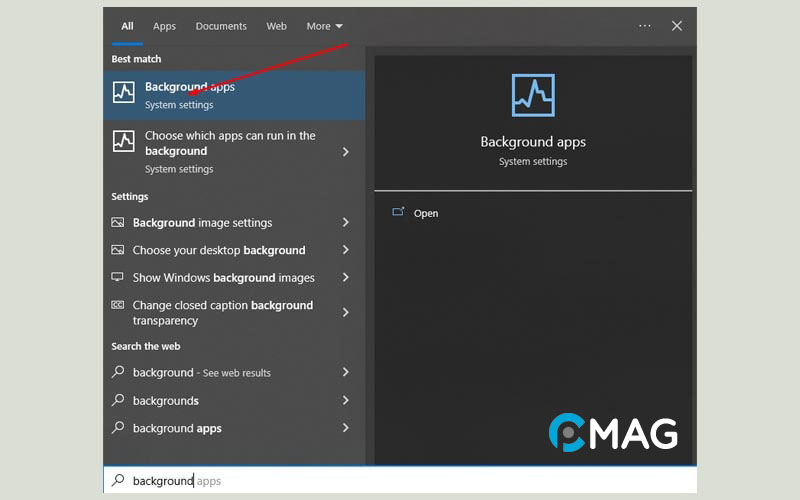Switch to the Documents tab

click(x=220, y=26)
